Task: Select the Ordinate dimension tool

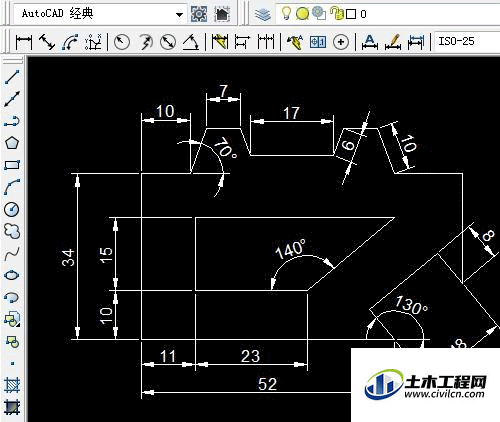Action: pos(93,42)
